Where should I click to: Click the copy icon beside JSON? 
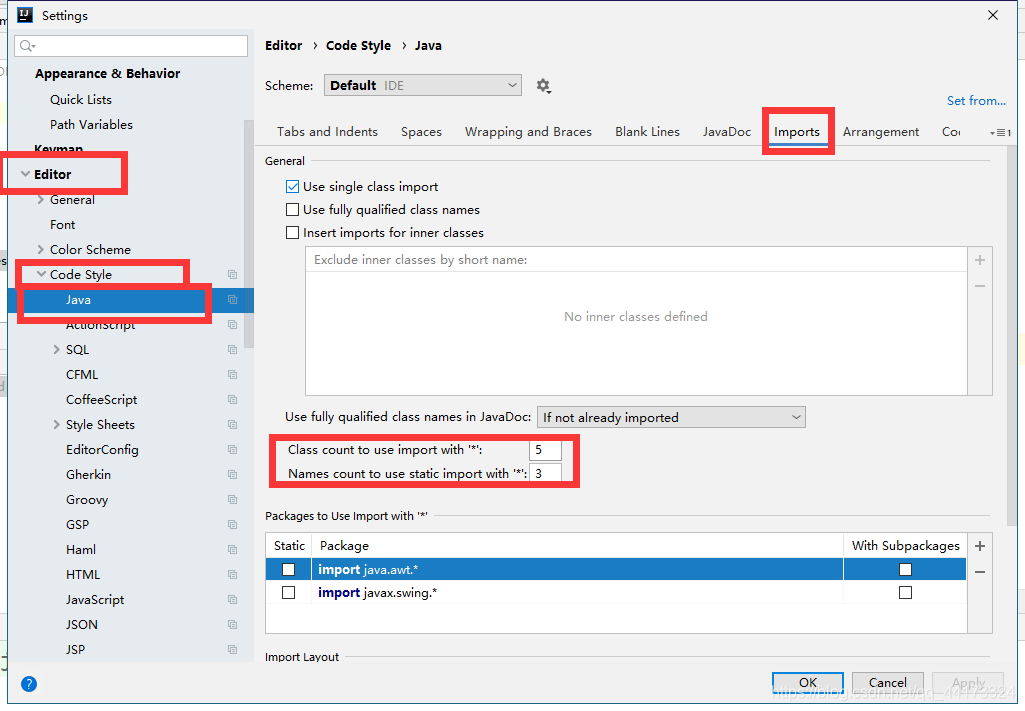(x=232, y=625)
